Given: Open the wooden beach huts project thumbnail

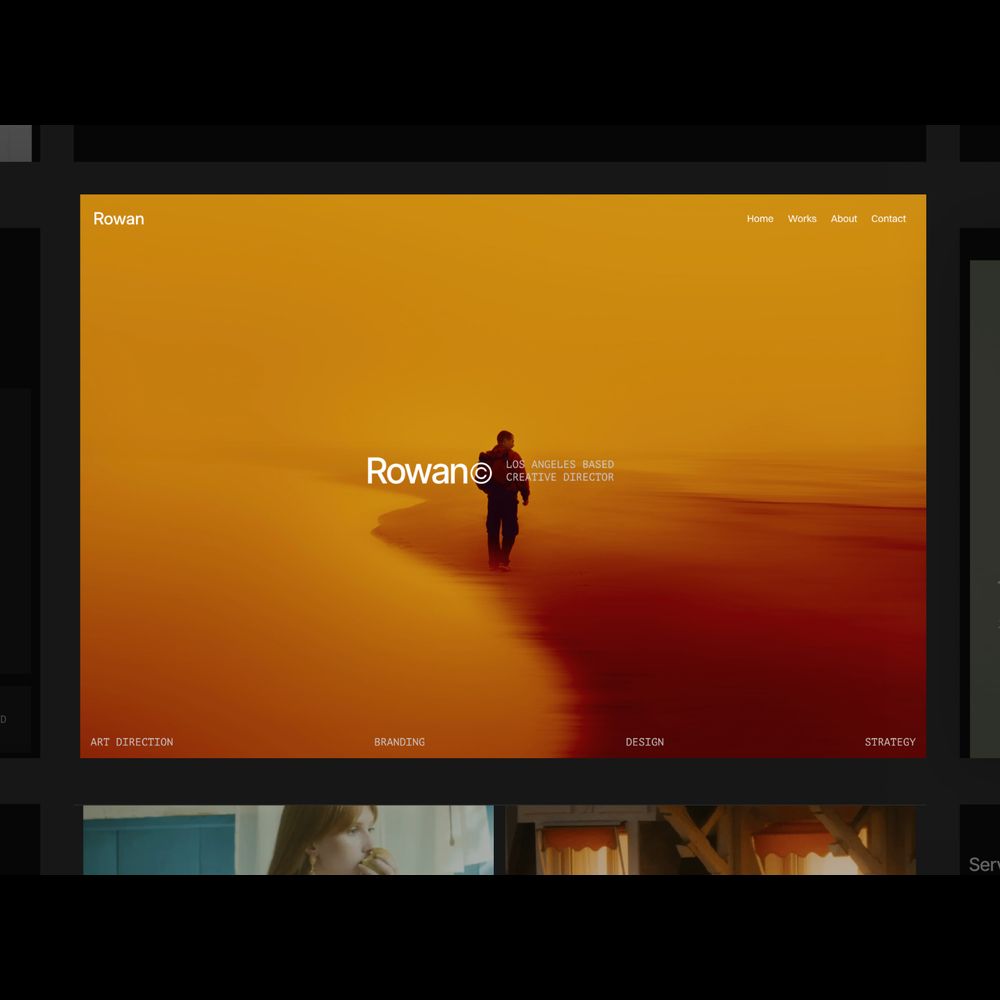Looking at the screenshot, I should pyautogui.click(x=710, y=840).
